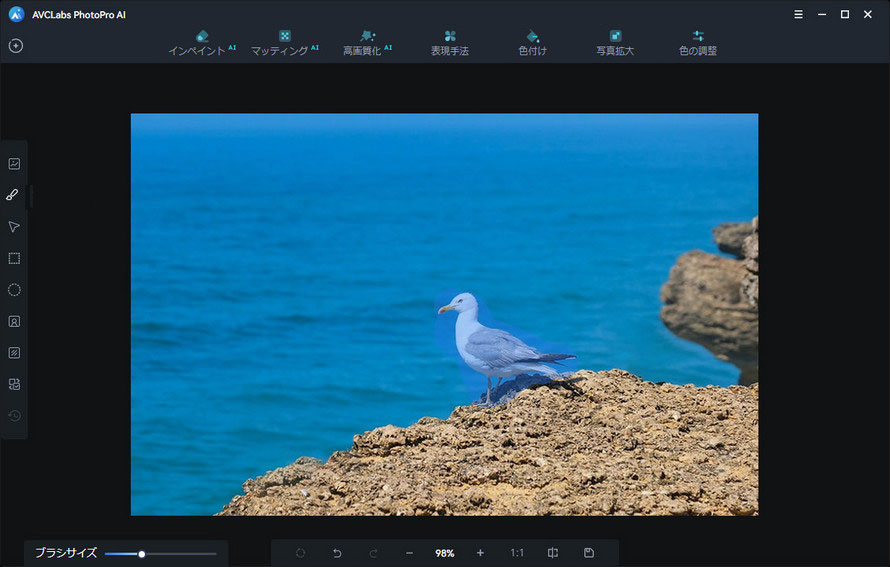Viewport: 890px width, 567px height.
Task: Click the undo arrow
Action: tap(337, 553)
